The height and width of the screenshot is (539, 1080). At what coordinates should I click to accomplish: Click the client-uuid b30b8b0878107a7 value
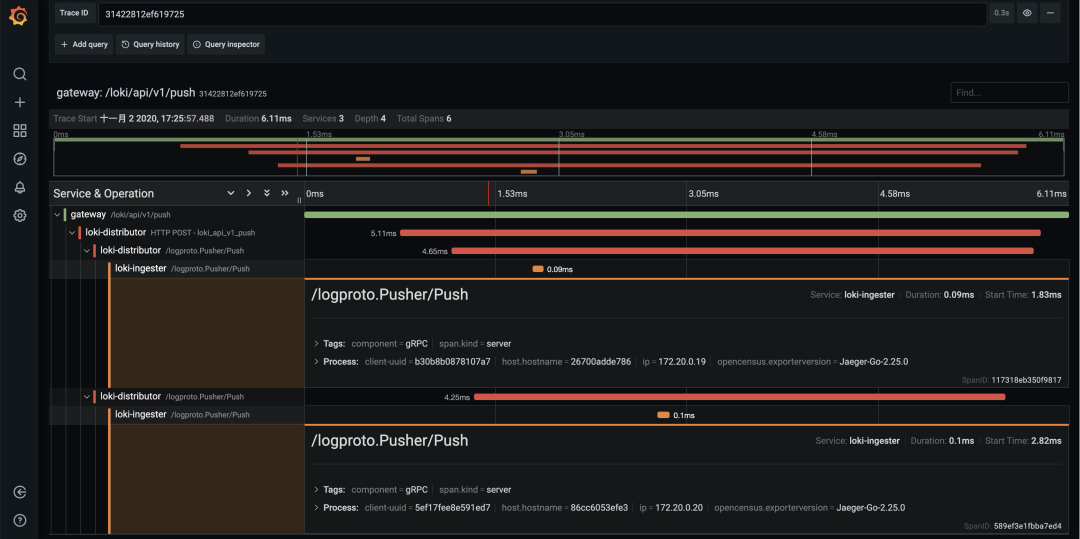point(453,361)
